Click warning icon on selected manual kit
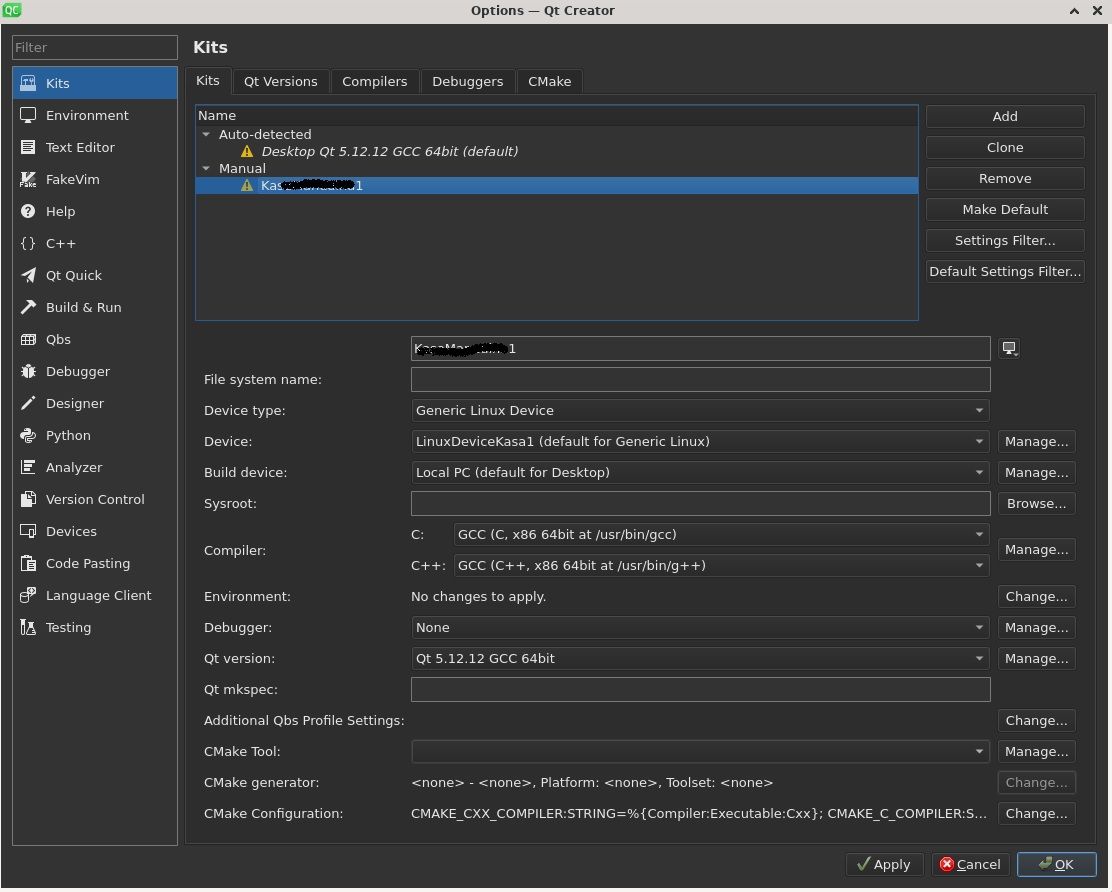Image resolution: width=1112 pixels, height=892 pixels. [x=247, y=186]
